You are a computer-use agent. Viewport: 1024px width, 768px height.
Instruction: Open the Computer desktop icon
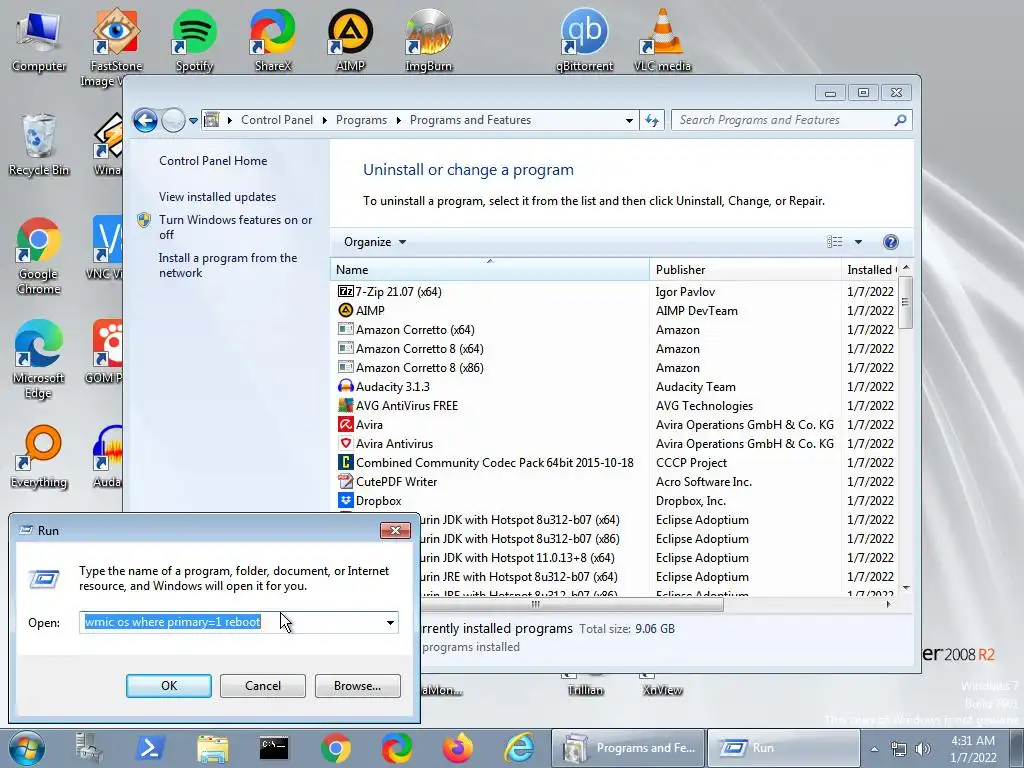(x=39, y=40)
